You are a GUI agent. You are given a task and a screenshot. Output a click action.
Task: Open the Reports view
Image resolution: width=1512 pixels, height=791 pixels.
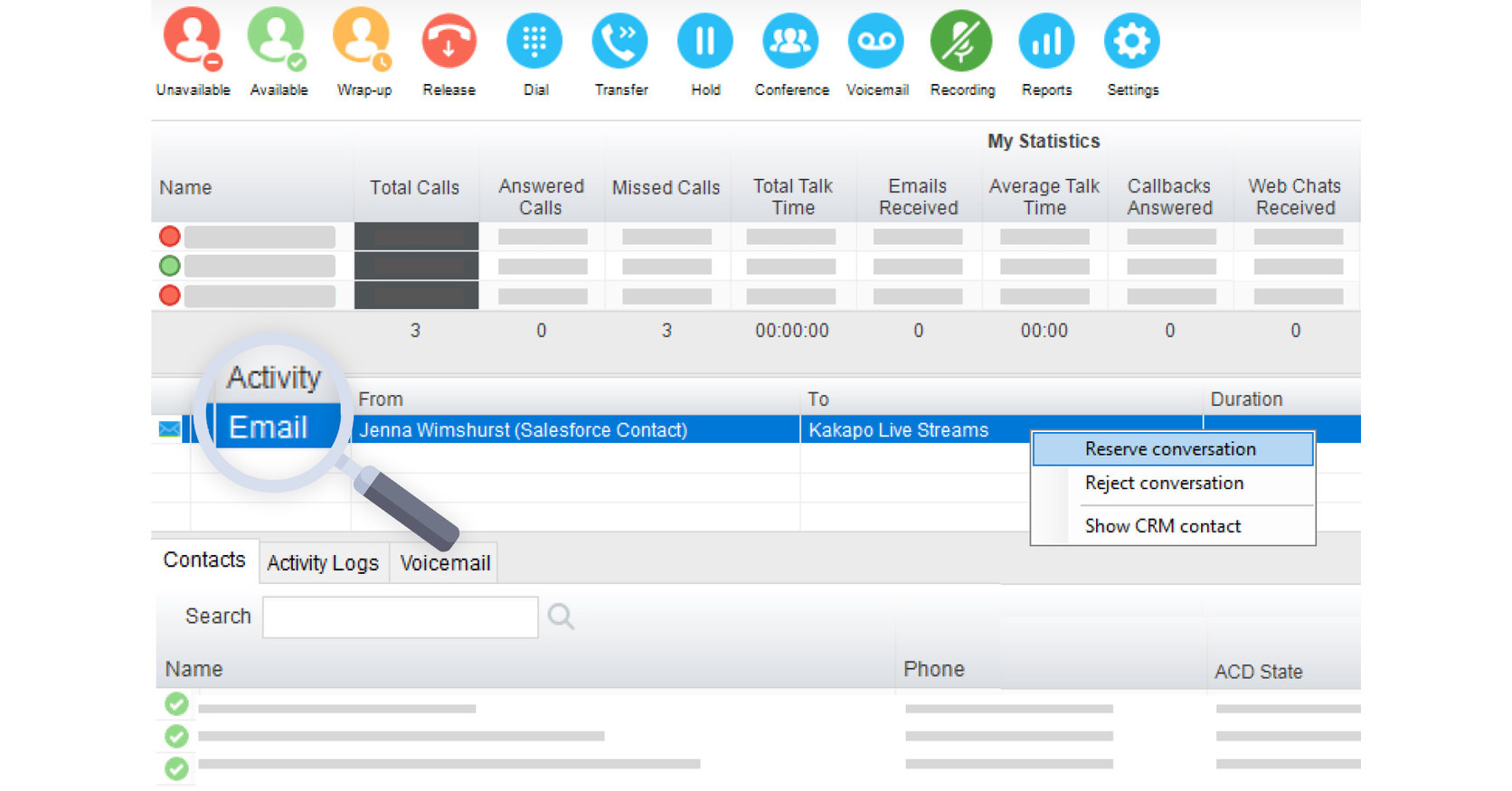click(1046, 41)
